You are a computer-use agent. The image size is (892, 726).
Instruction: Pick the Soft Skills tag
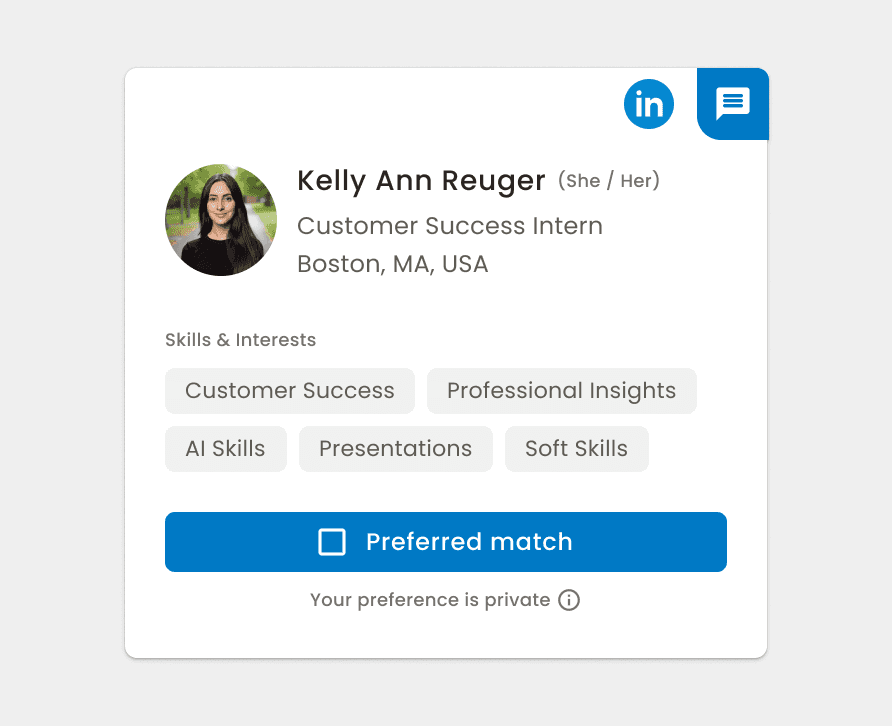tap(576, 449)
